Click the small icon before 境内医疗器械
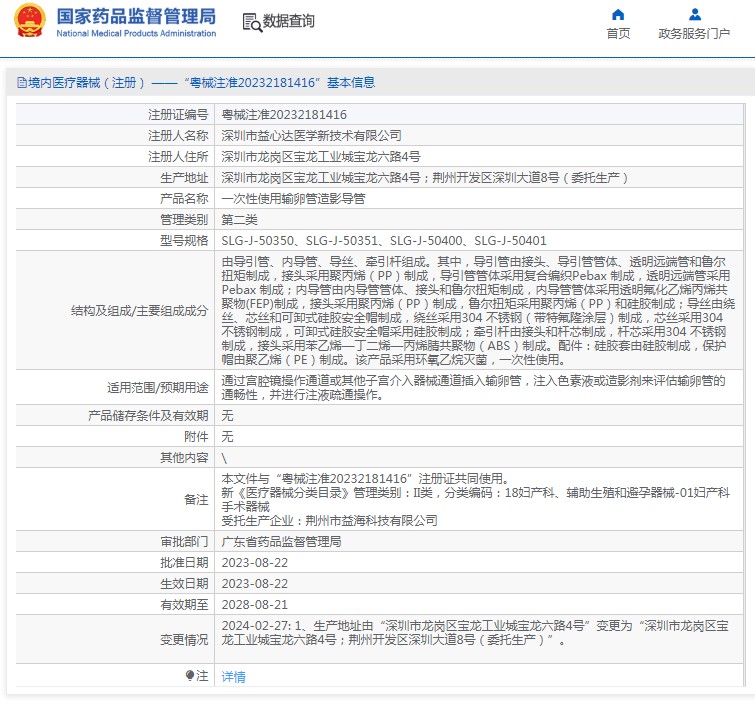755x709 pixels. click(21, 83)
